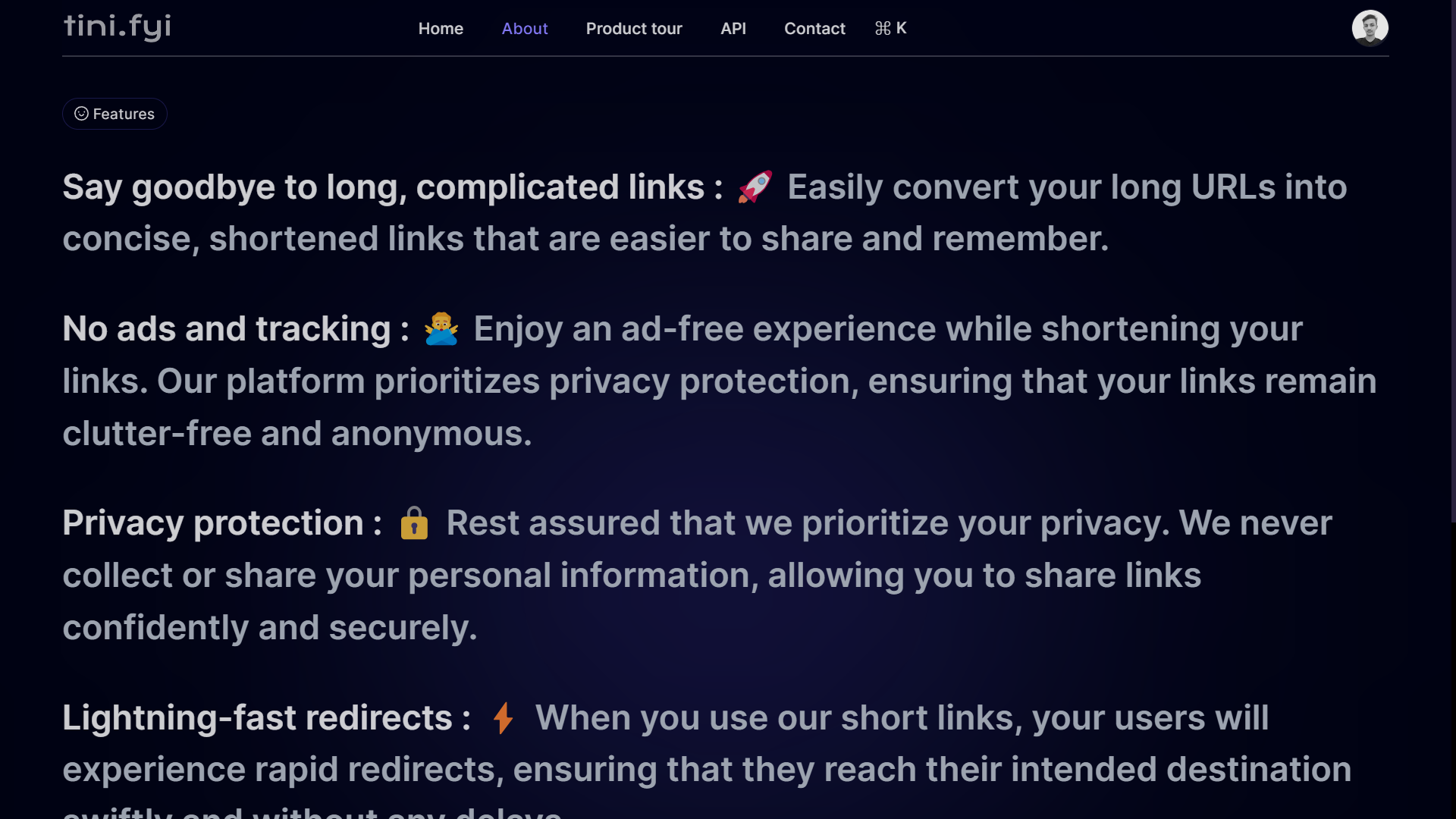Screen dimensions: 1456x819
Task: Click the user profile avatar
Action: point(1370,28)
